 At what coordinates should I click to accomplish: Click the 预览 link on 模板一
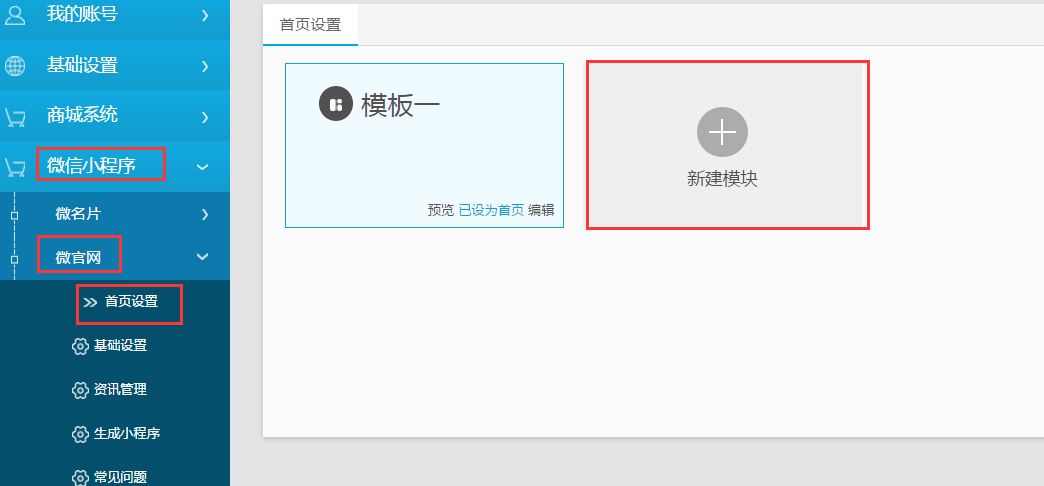click(441, 210)
